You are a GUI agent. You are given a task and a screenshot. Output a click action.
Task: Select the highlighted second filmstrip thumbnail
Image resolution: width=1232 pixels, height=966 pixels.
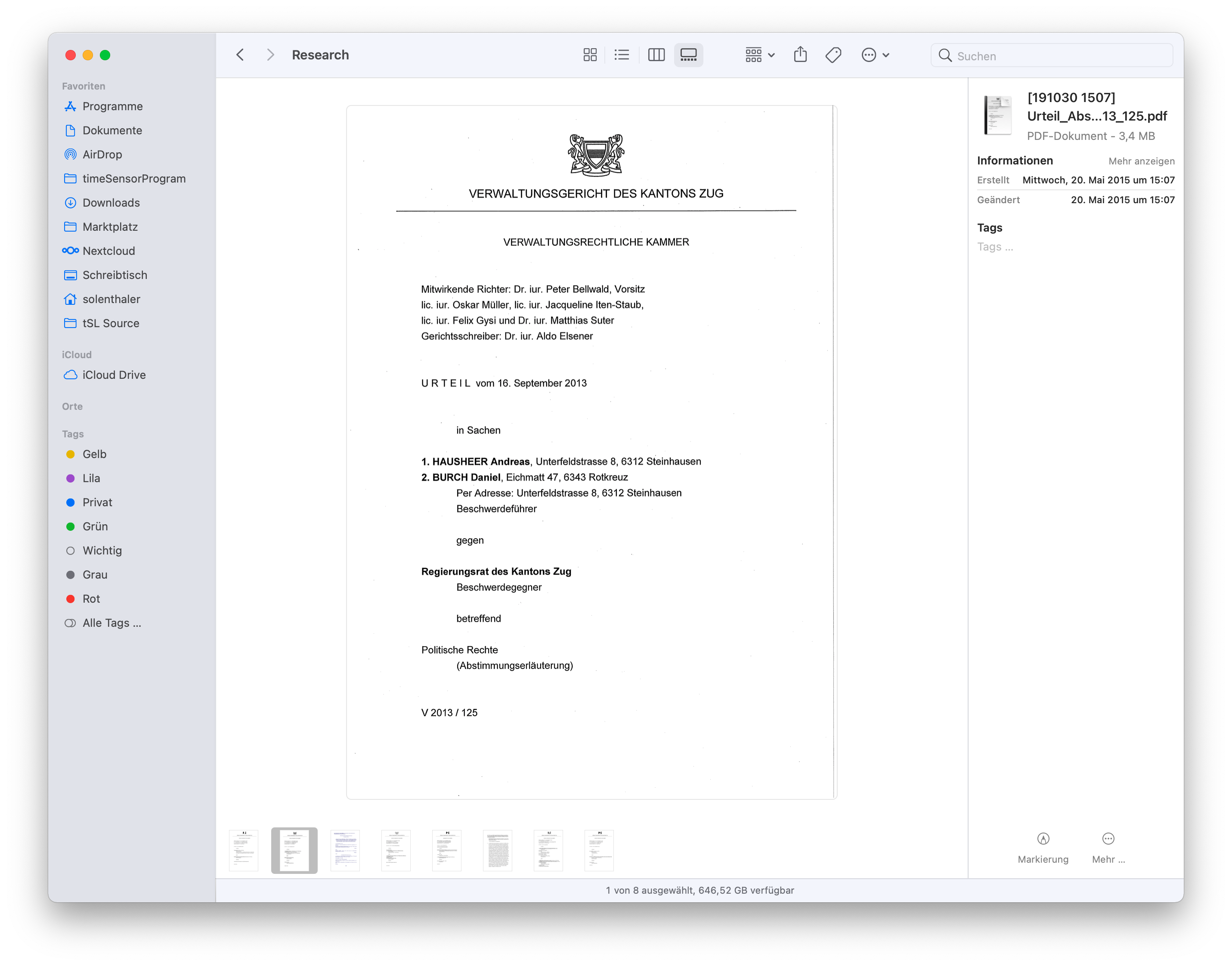coord(294,850)
